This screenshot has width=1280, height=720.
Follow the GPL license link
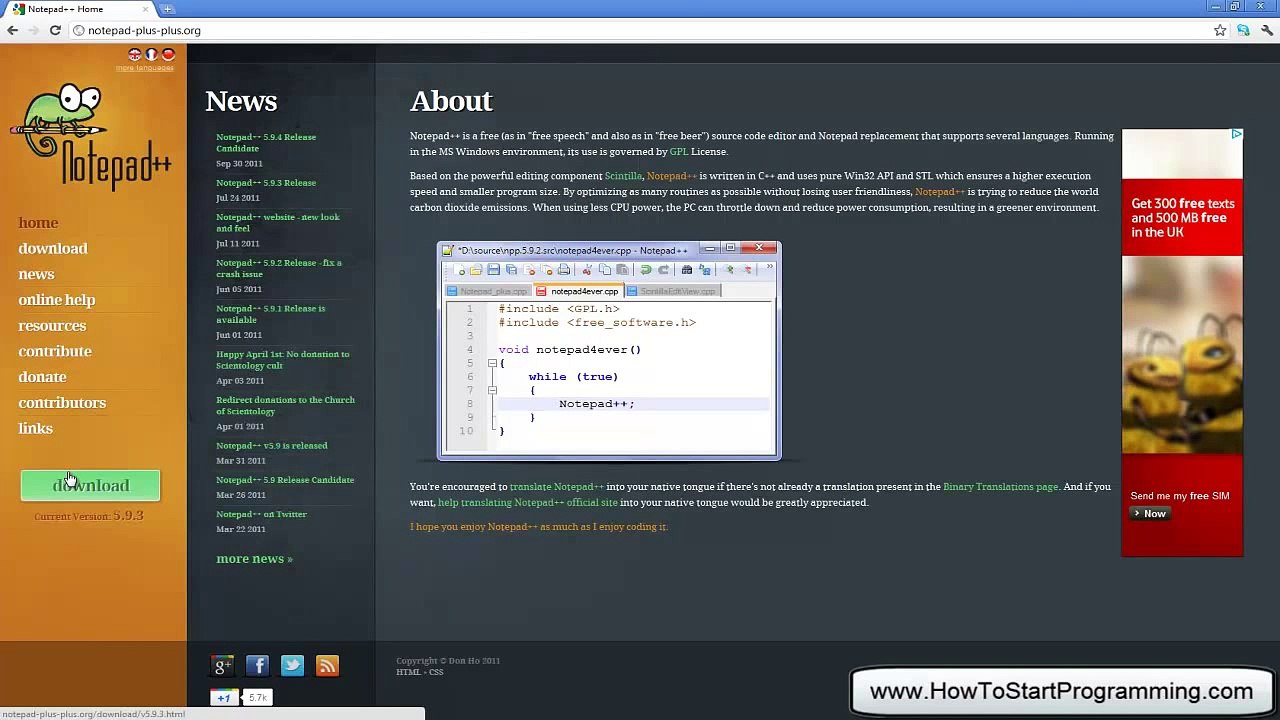click(x=678, y=152)
